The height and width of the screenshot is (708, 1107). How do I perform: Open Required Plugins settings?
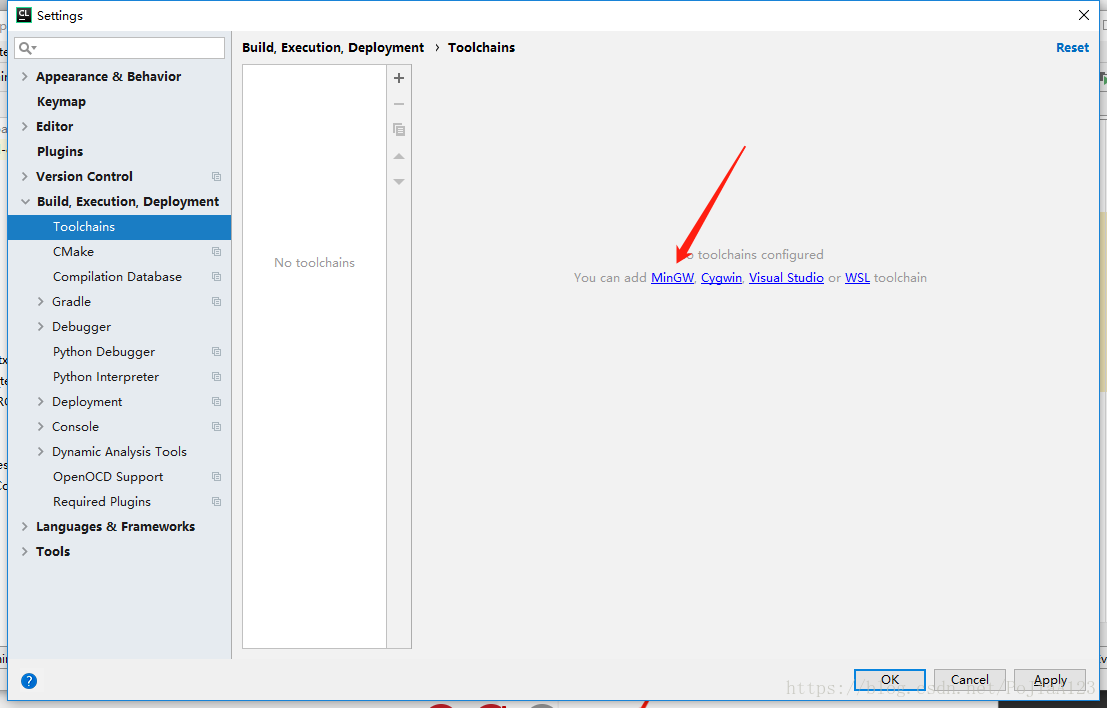[102, 502]
